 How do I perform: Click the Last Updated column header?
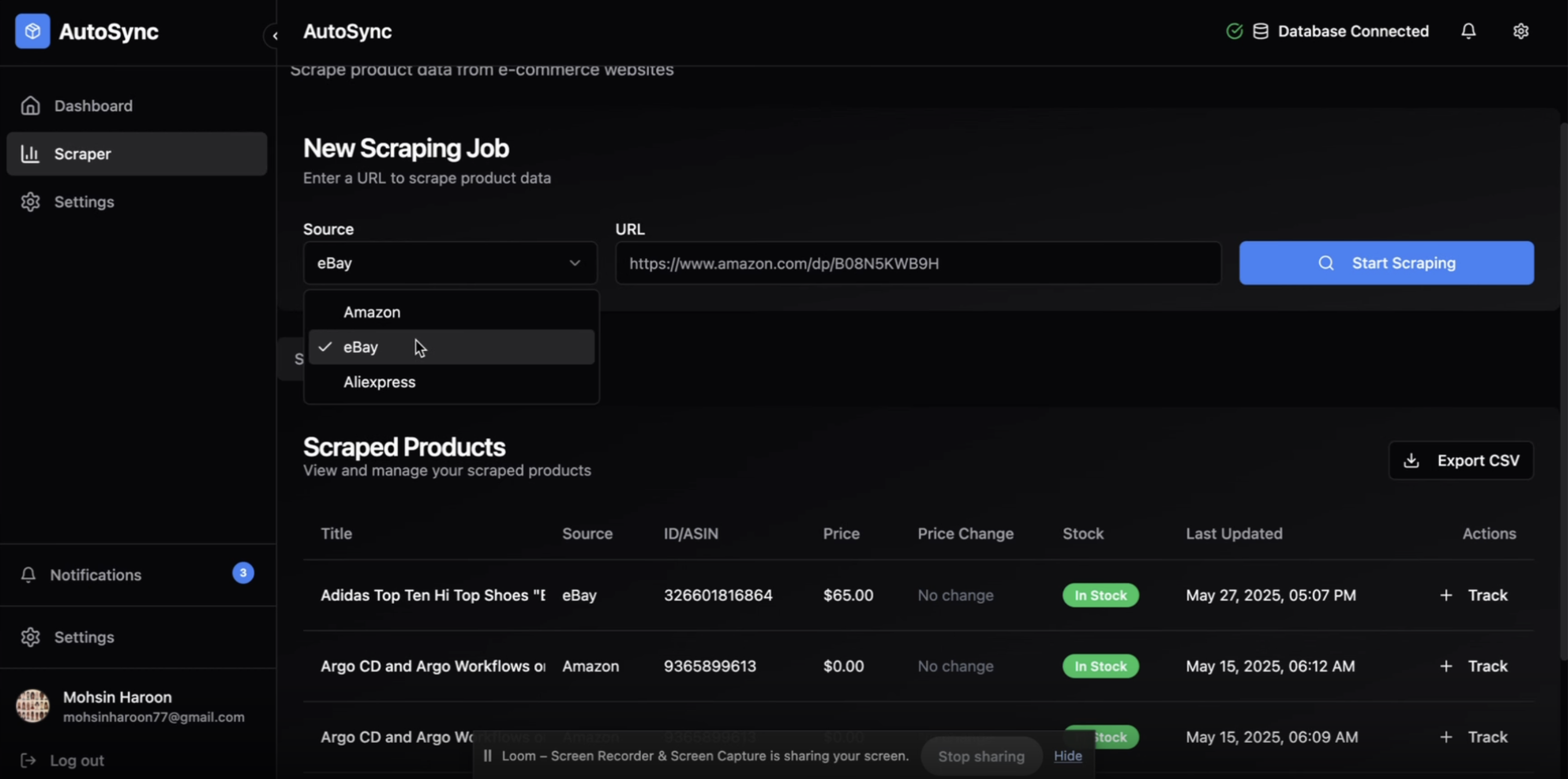[1234, 534]
